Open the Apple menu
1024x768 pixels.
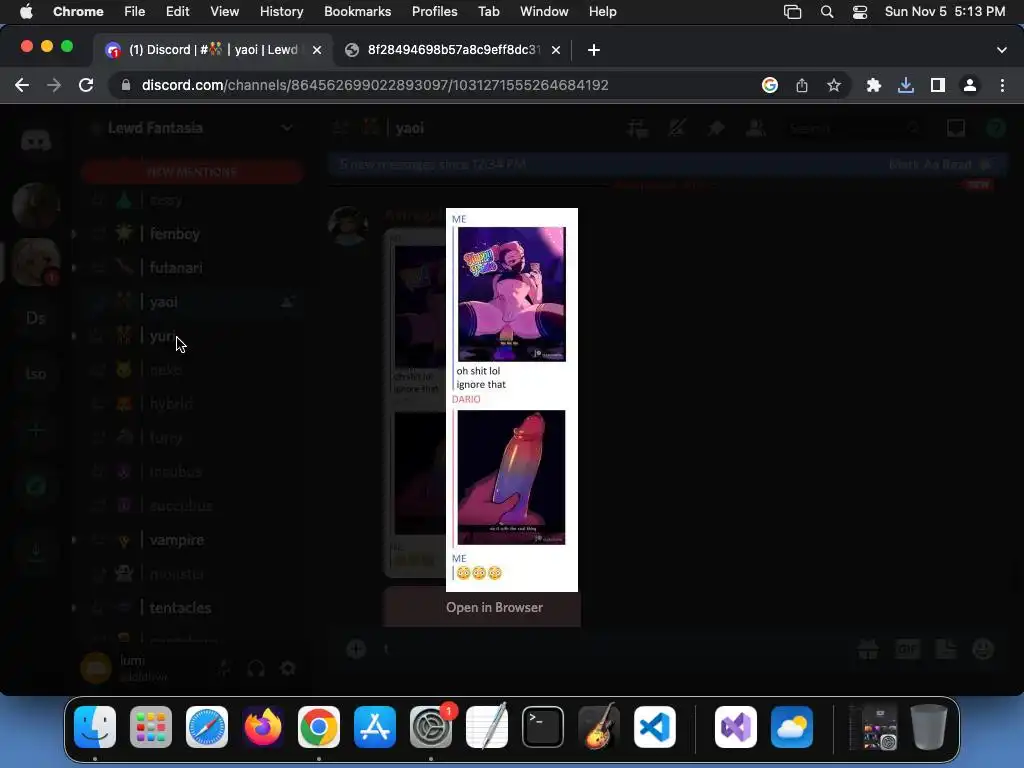point(26,12)
